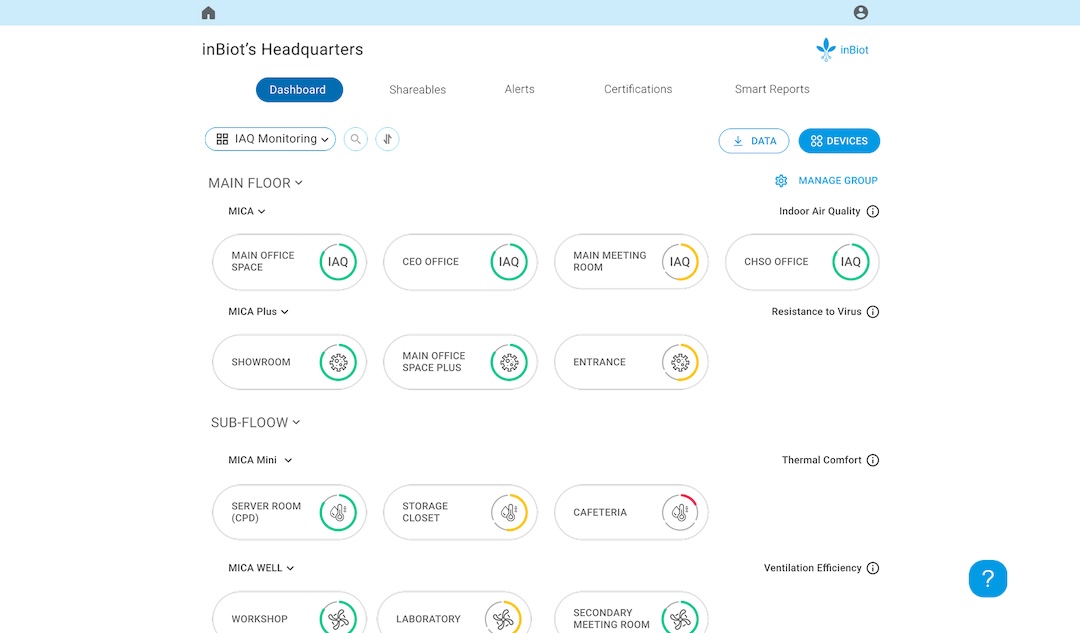Collapse the MICA Plus section

coord(258,312)
